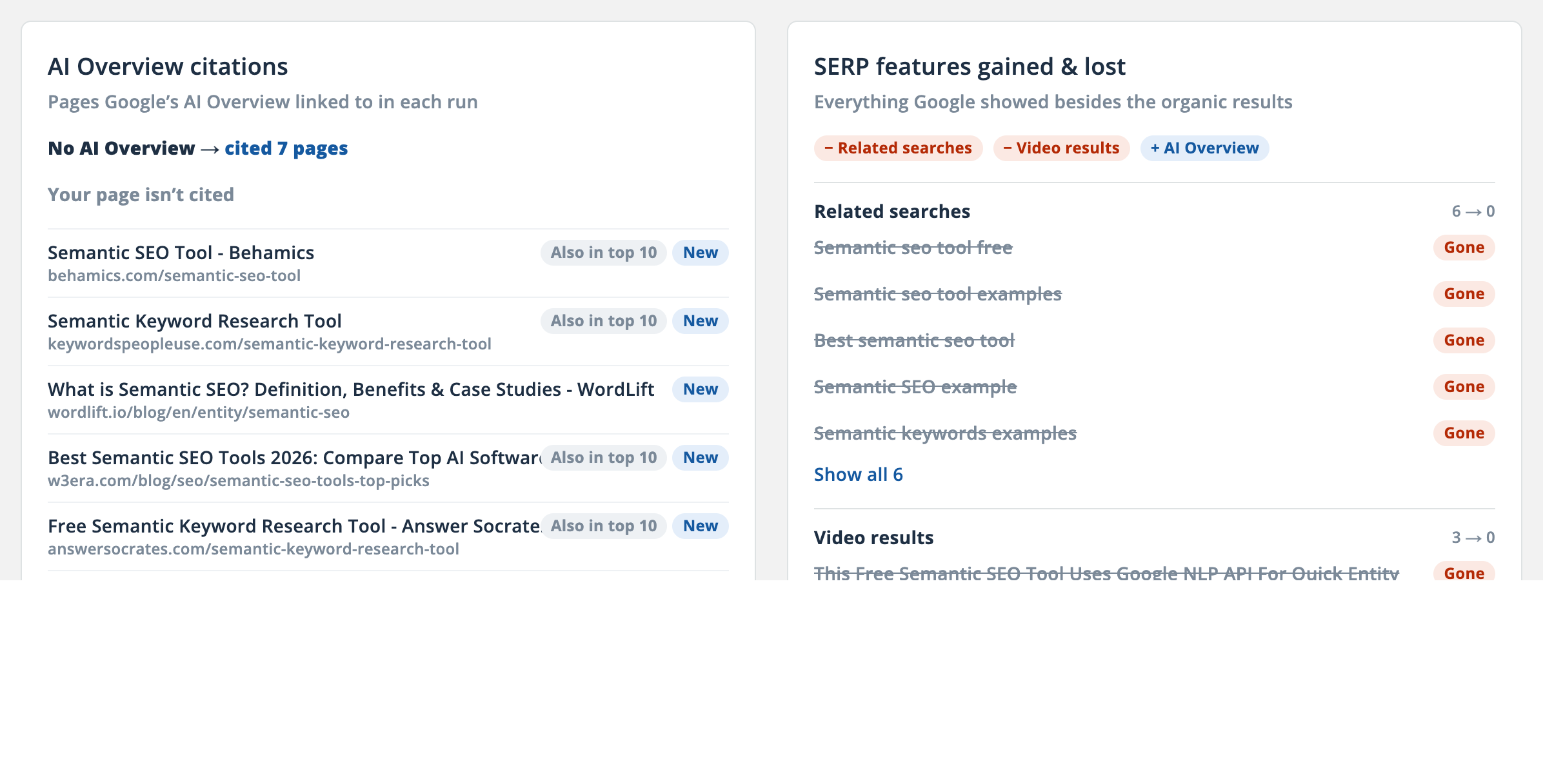Open the Answer Socrates keyword tool citation
The image size is (1543, 784).
point(294,526)
